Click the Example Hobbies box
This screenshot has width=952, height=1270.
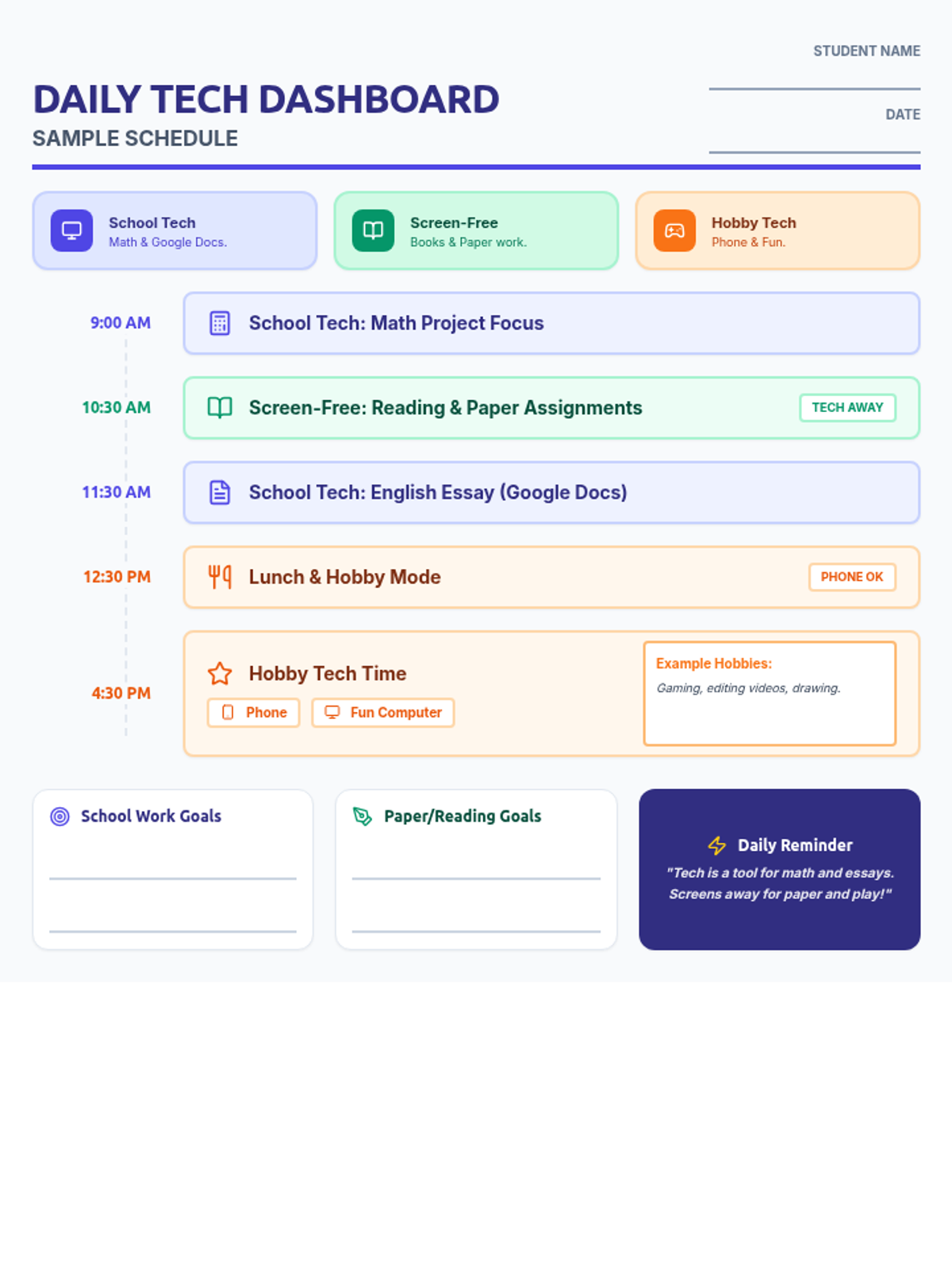(x=770, y=694)
